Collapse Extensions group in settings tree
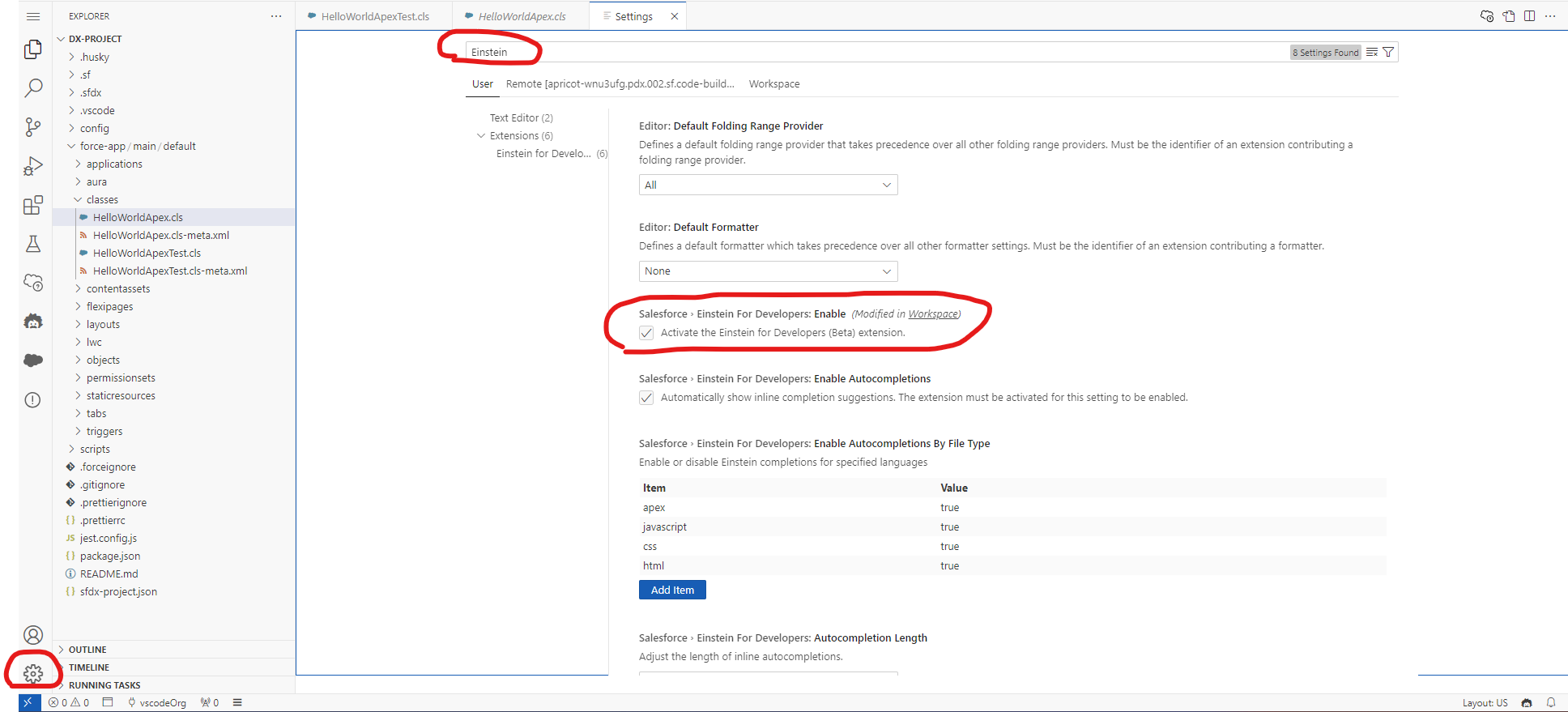The image size is (1568, 712). coord(481,136)
